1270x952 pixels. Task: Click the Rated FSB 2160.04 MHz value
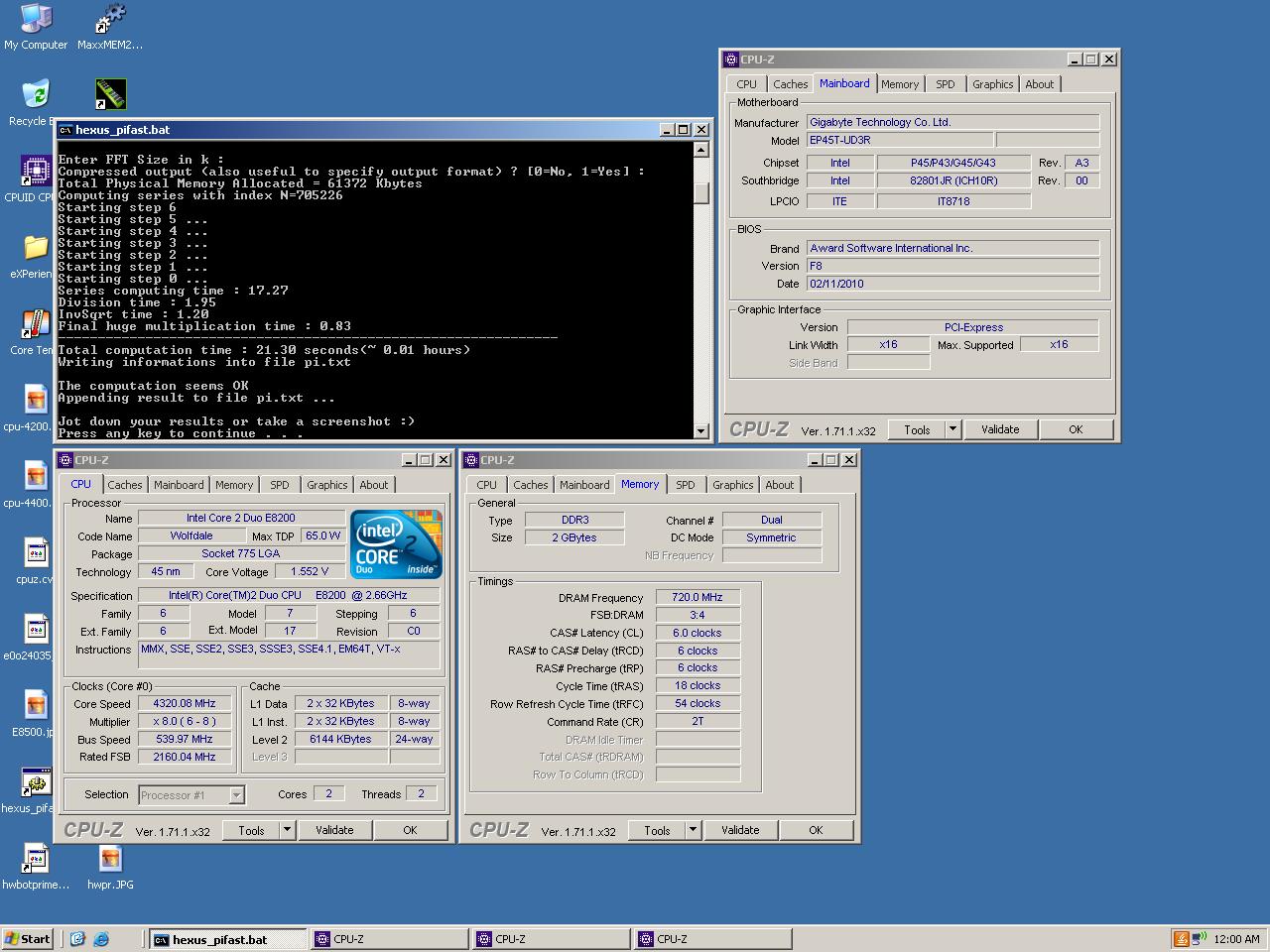tap(185, 758)
